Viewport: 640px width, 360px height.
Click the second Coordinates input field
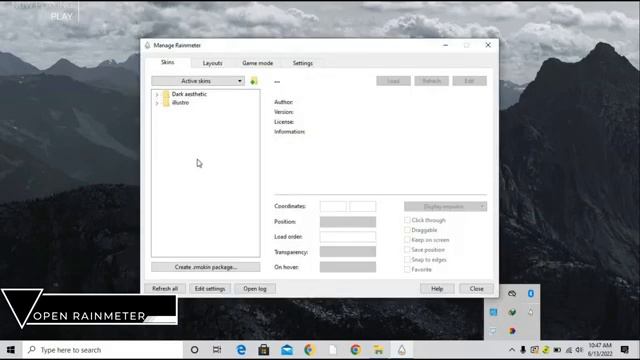point(362,207)
